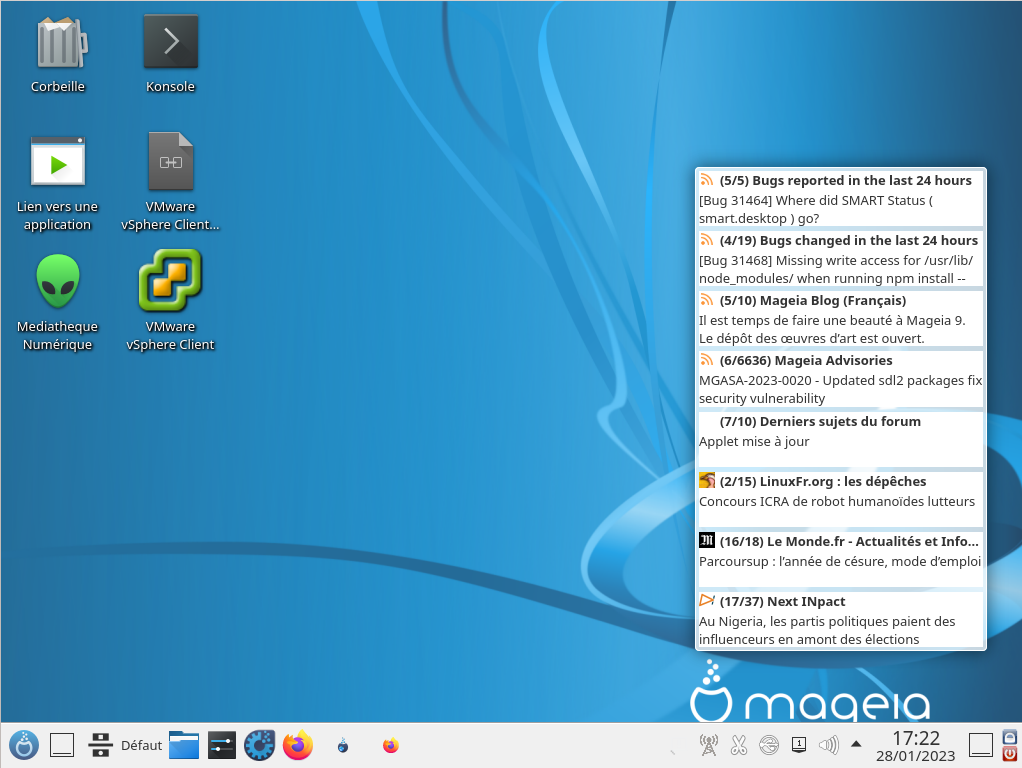Click the lock screen icon
This screenshot has height=768, width=1022.
(1010, 737)
